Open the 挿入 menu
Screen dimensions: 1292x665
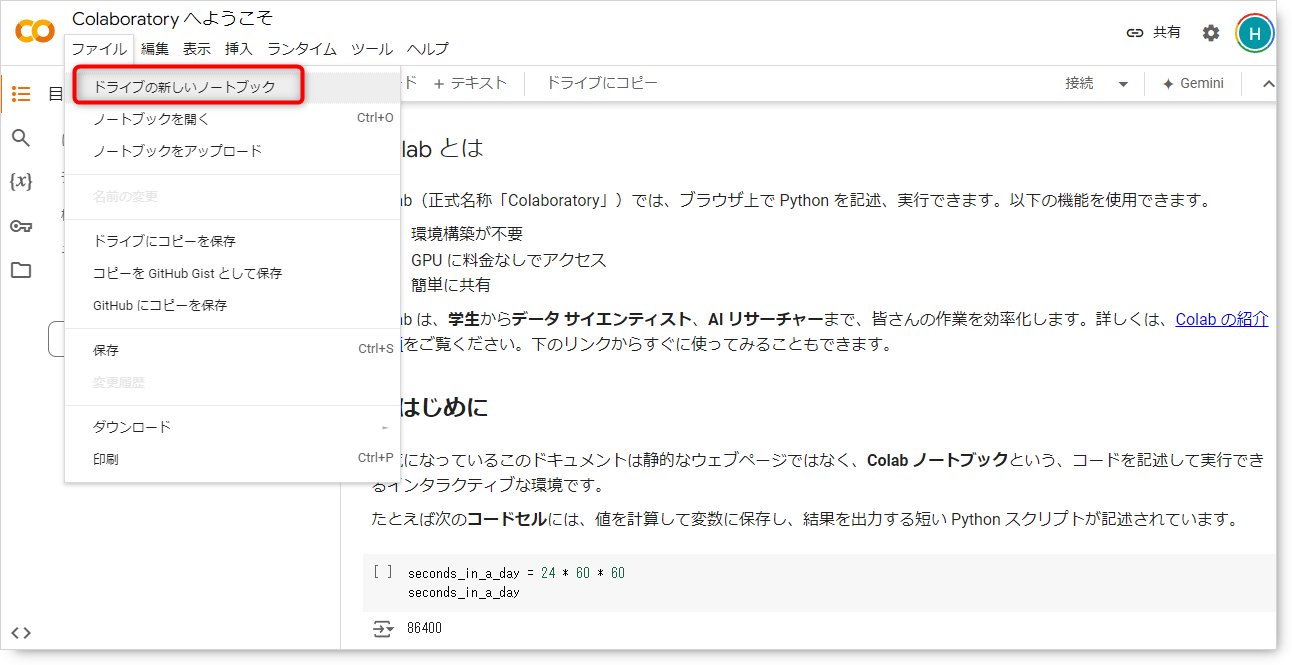click(239, 49)
